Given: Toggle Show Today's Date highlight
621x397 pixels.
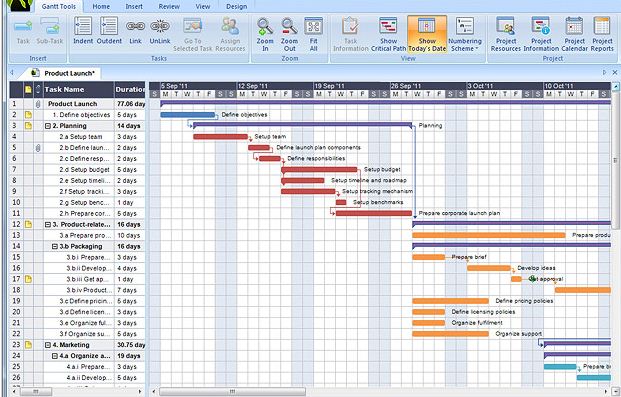Looking at the screenshot, I should (x=427, y=34).
